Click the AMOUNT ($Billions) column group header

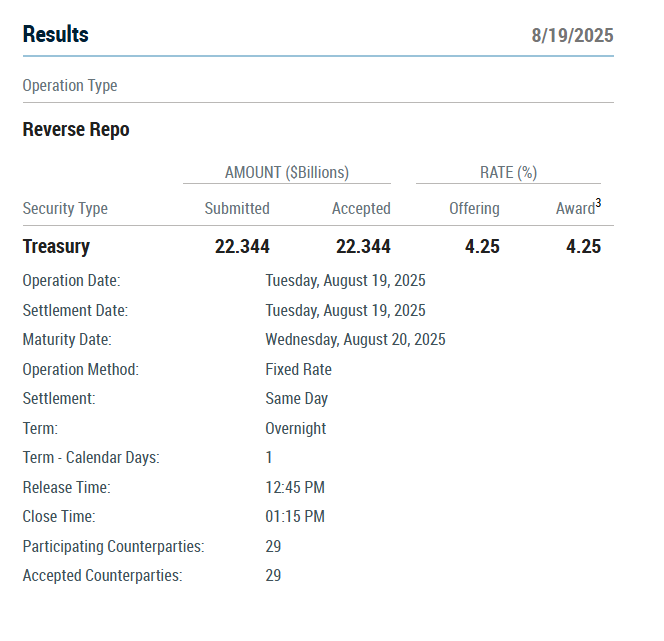pyautogui.click(x=287, y=172)
